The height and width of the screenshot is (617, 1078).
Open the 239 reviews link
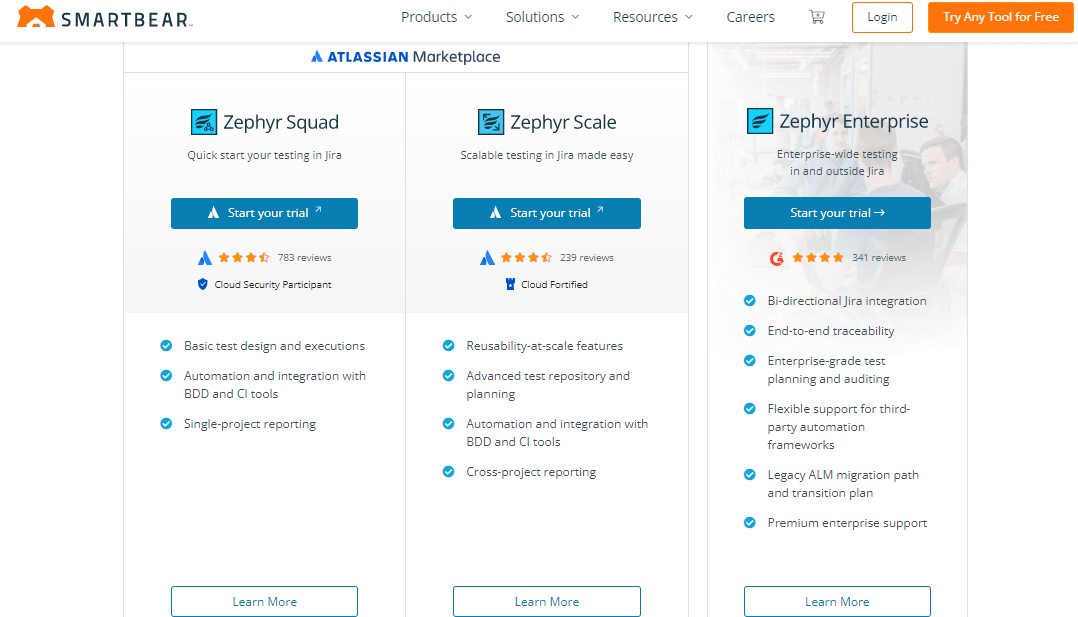tap(586, 258)
